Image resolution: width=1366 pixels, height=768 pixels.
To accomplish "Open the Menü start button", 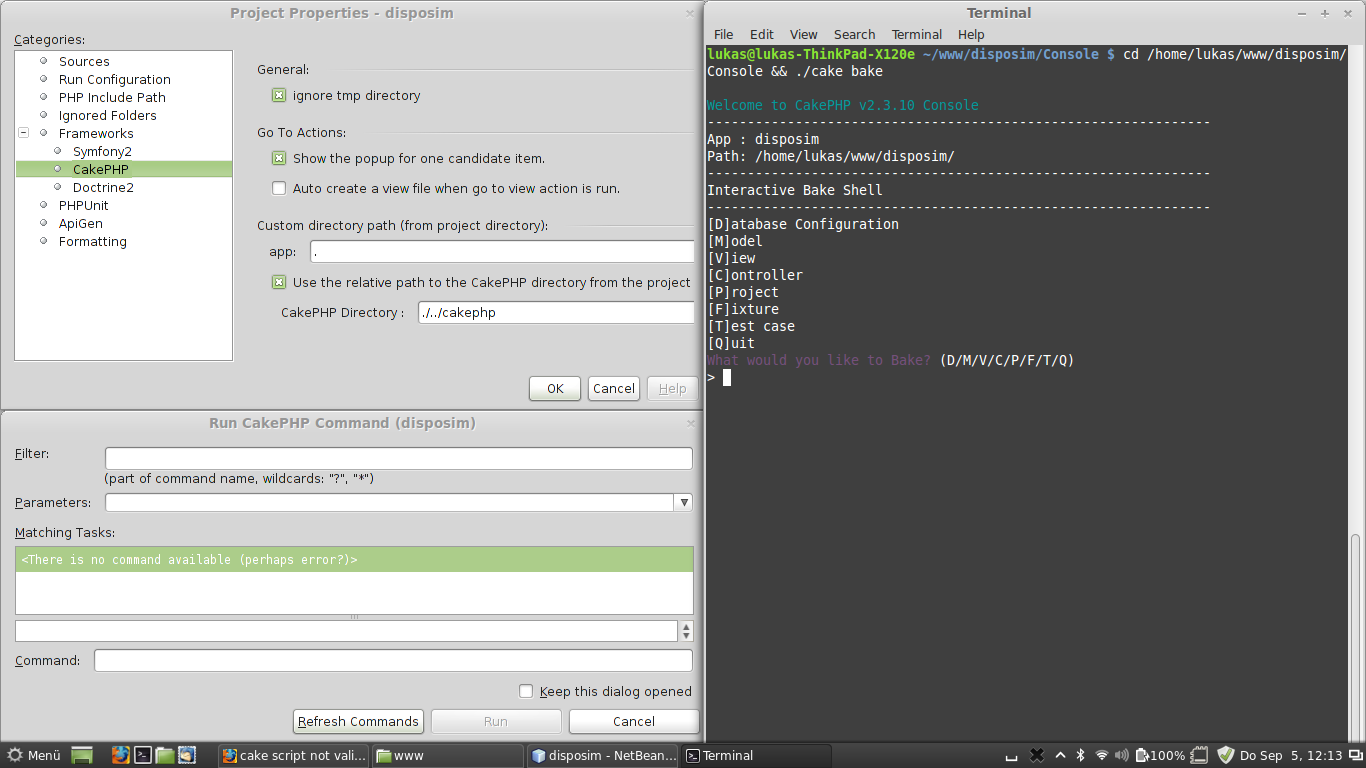I will click(34, 755).
